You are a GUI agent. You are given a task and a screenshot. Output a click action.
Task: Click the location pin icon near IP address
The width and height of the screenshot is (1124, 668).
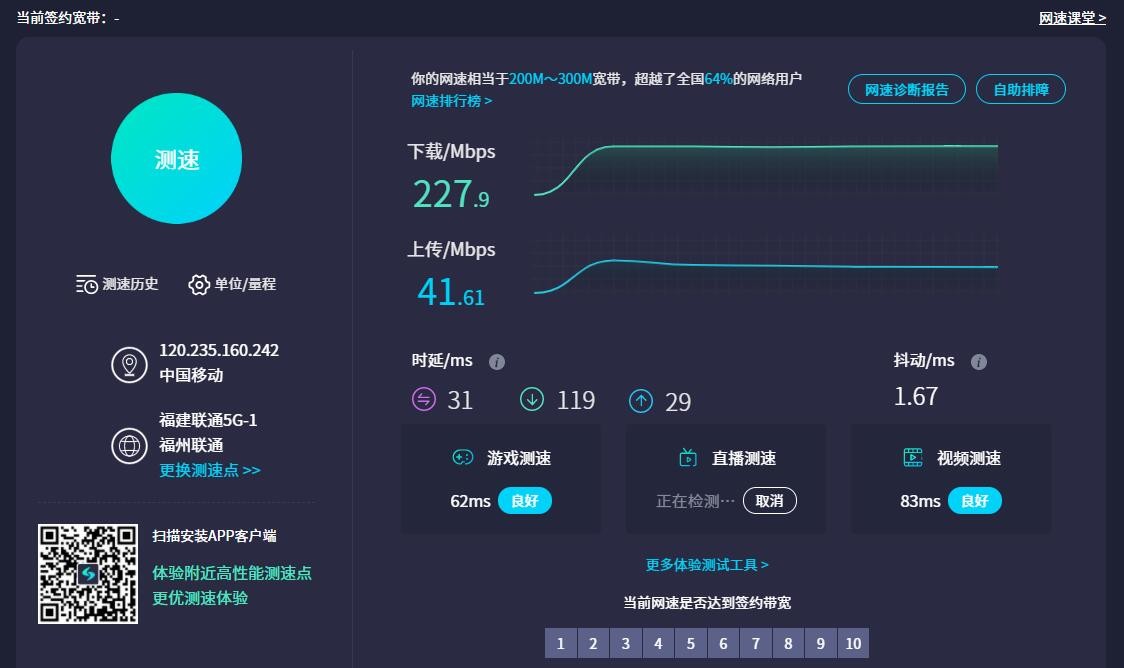(129, 364)
